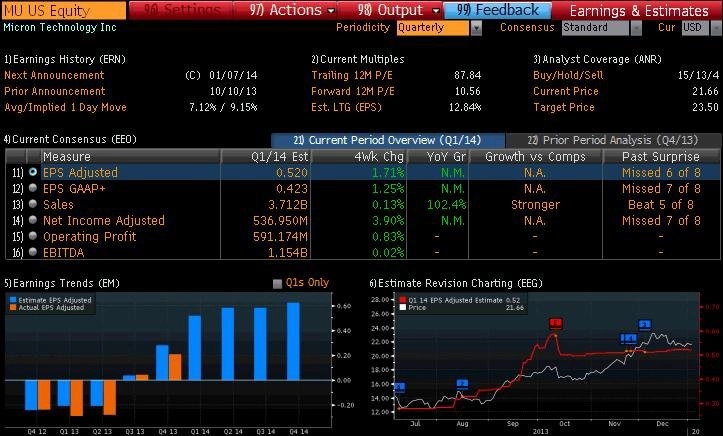Click Trailing 12M P/E value 87.84
Image resolution: width=723 pixels, height=436 pixels.
pyautogui.click(x=468, y=75)
